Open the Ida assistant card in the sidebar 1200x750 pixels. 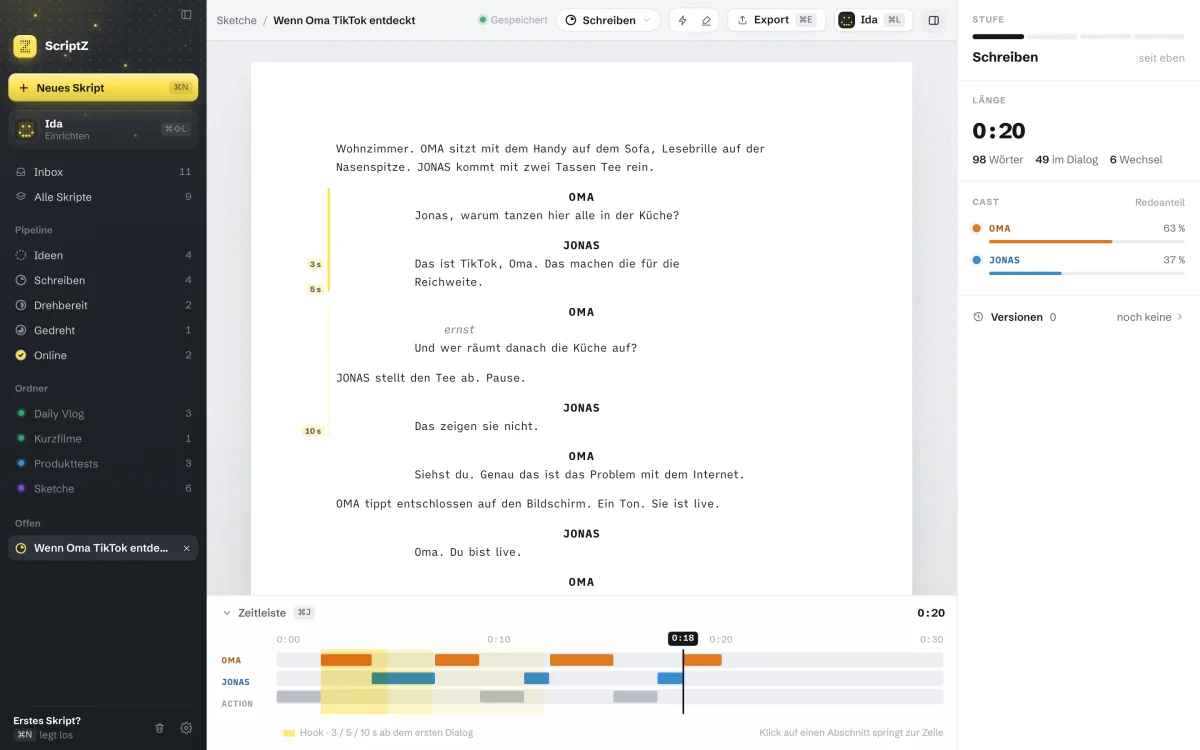(x=103, y=129)
